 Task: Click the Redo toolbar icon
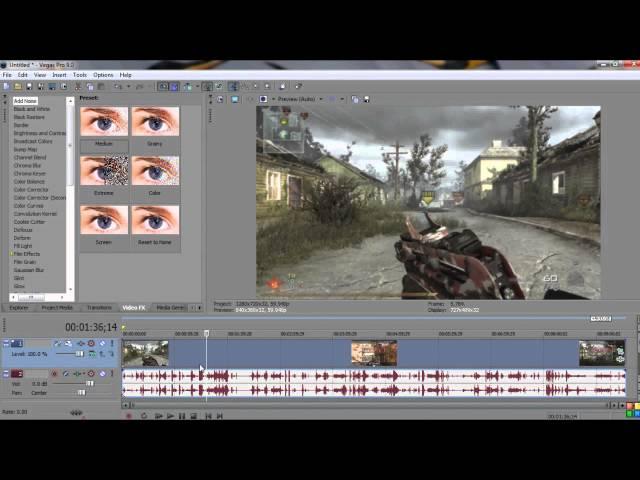pyautogui.click(x=139, y=86)
